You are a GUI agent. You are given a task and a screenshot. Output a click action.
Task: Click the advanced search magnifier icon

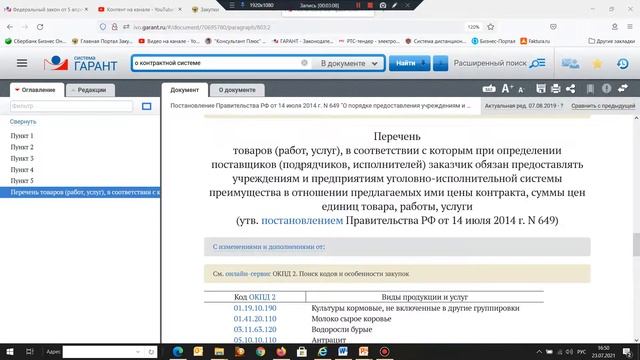point(538,63)
